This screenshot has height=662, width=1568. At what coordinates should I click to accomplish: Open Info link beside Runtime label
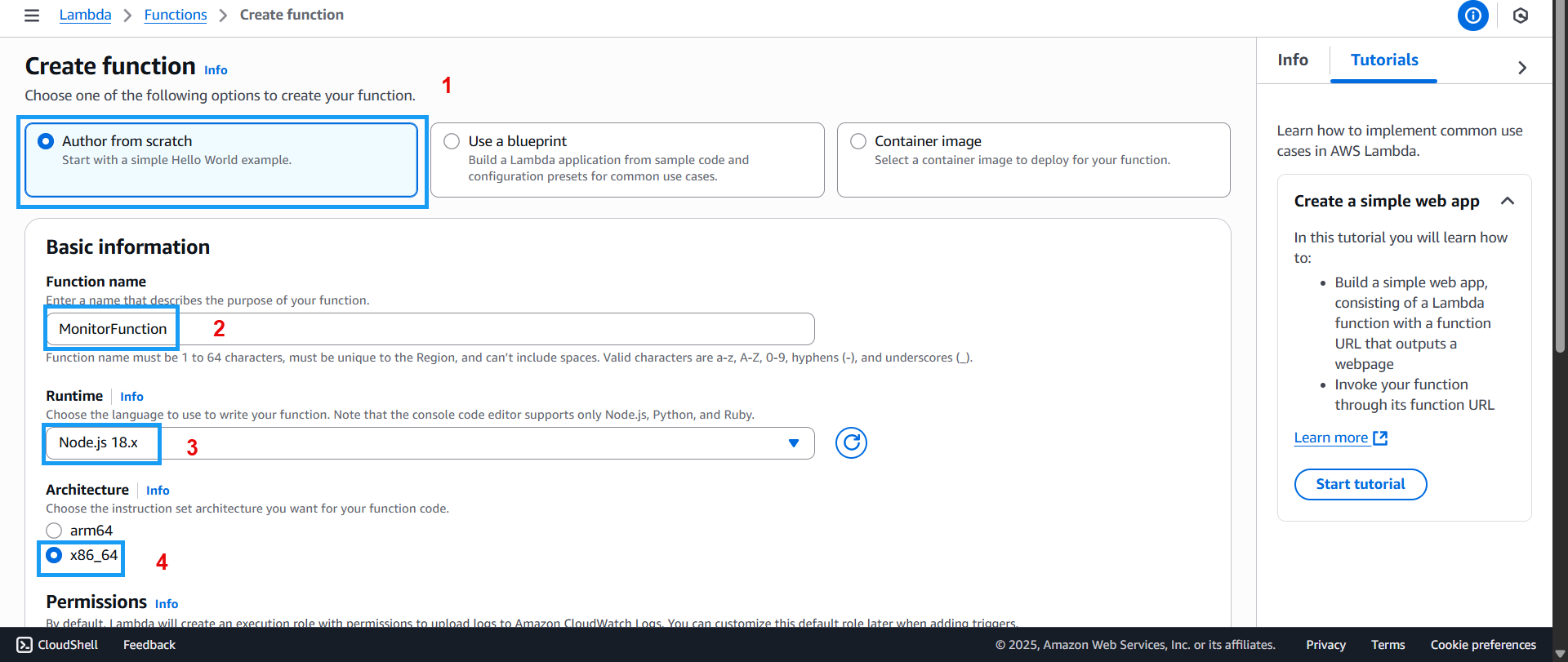click(131, 397)
